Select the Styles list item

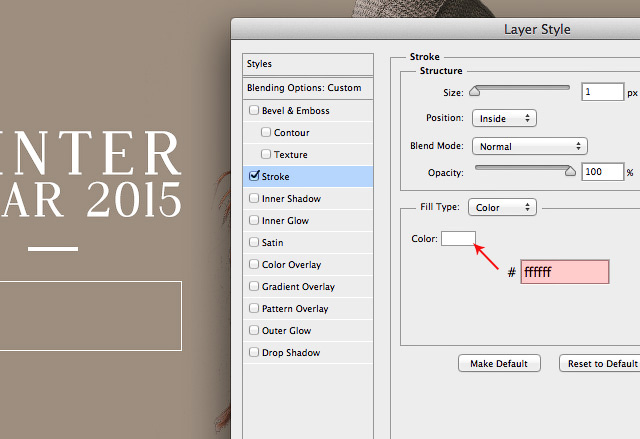(x=308, y=64)
